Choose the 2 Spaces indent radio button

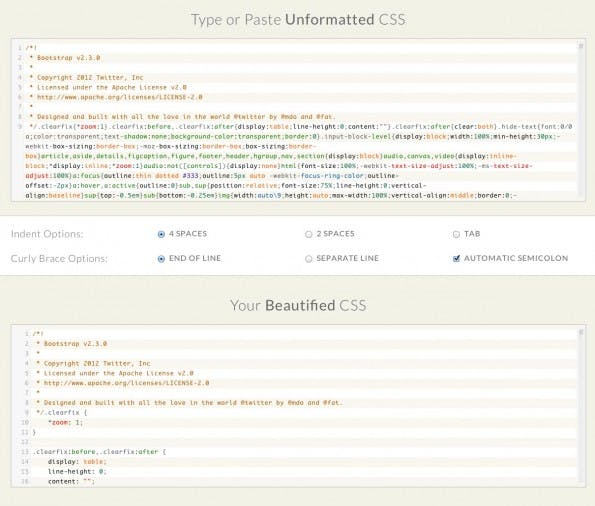tap(309, 234)
